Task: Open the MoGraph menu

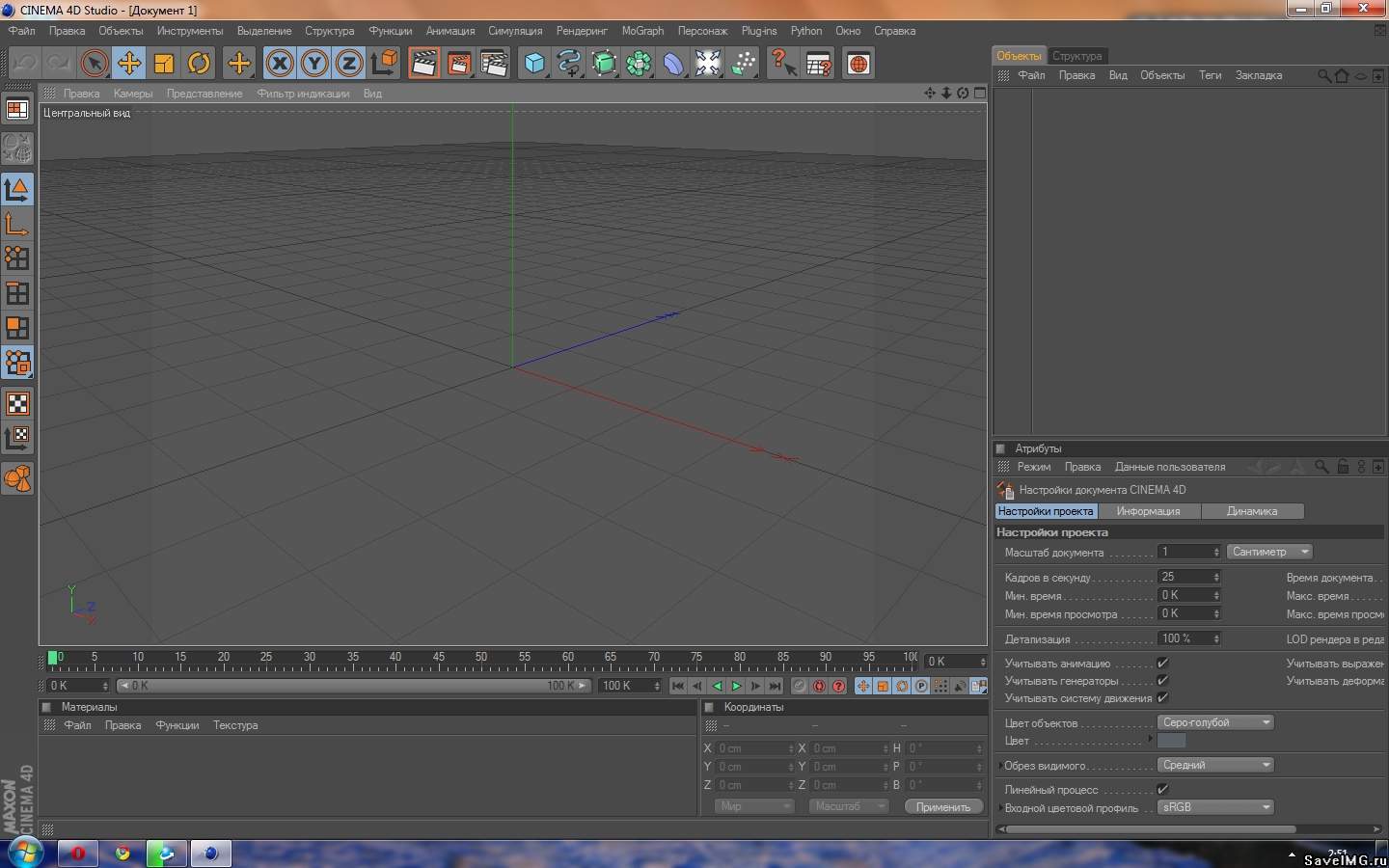Action: pos(642,31)
